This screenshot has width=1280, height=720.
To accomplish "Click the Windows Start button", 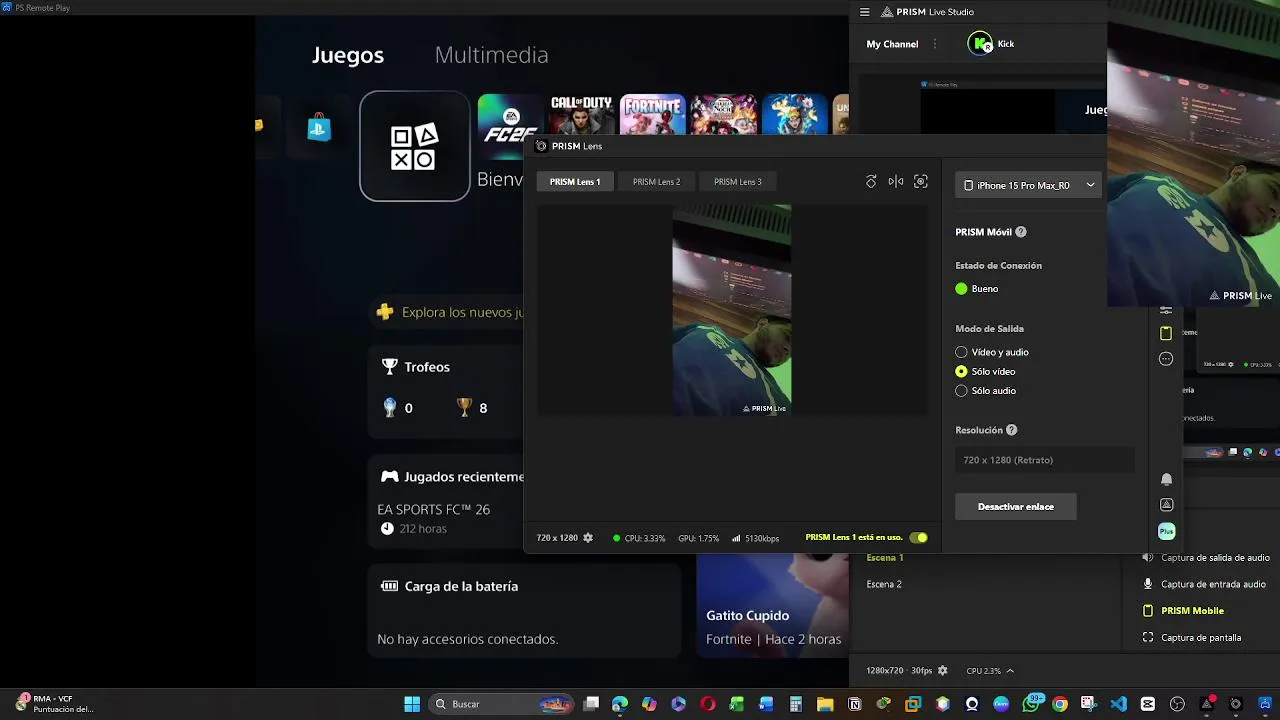I will (412, 704).
